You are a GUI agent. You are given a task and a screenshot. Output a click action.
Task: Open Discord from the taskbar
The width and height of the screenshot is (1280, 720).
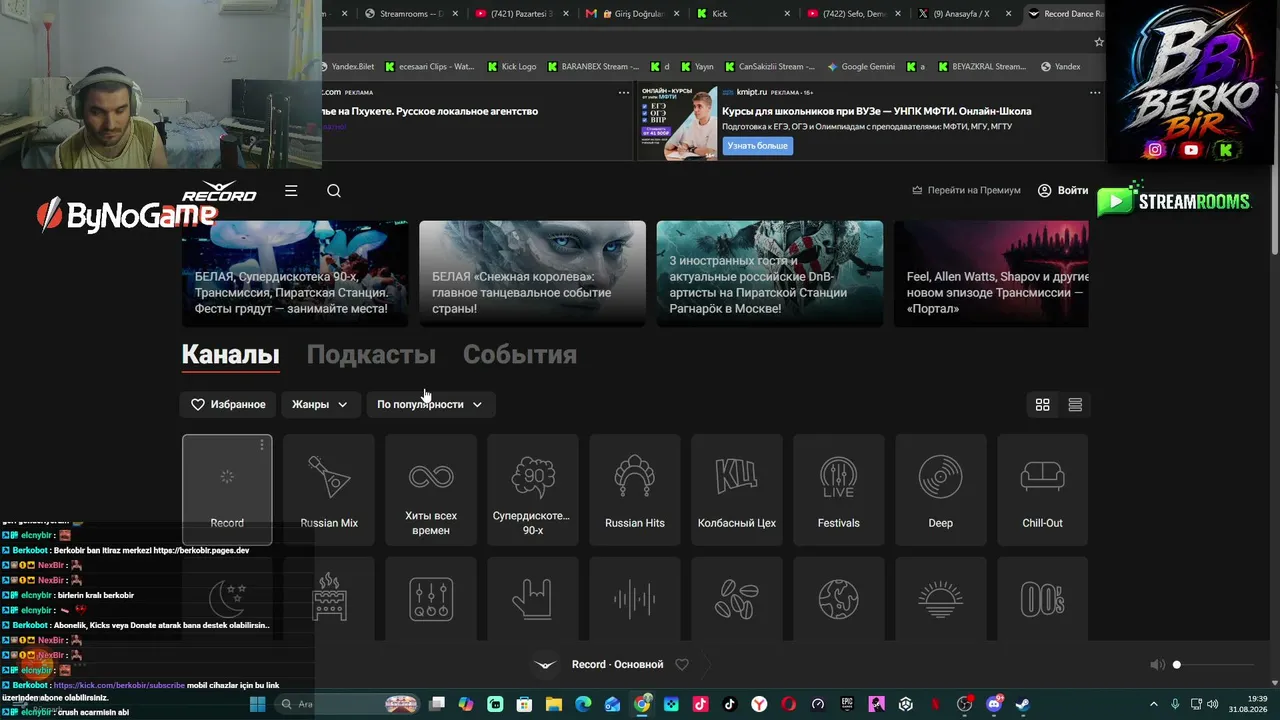[994, 704]
